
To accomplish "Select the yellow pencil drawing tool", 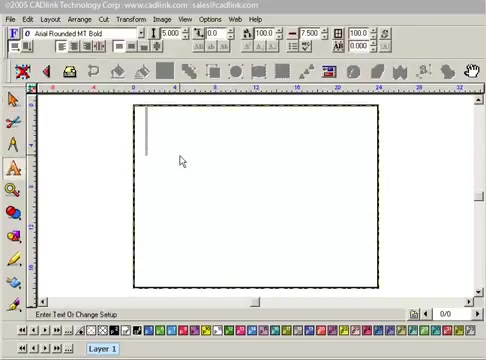I will coord(14,259).
